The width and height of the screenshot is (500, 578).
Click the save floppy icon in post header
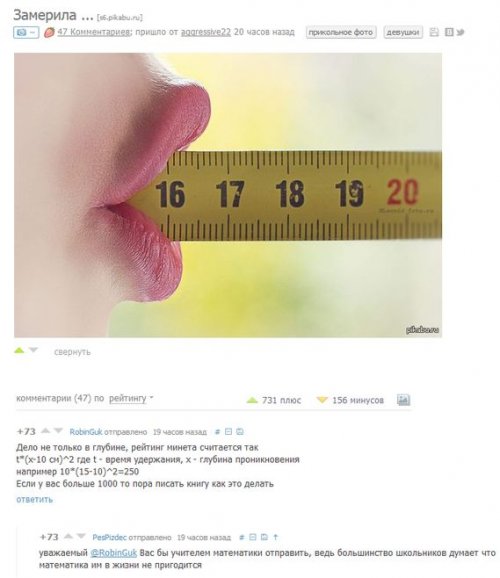[434, 32]
